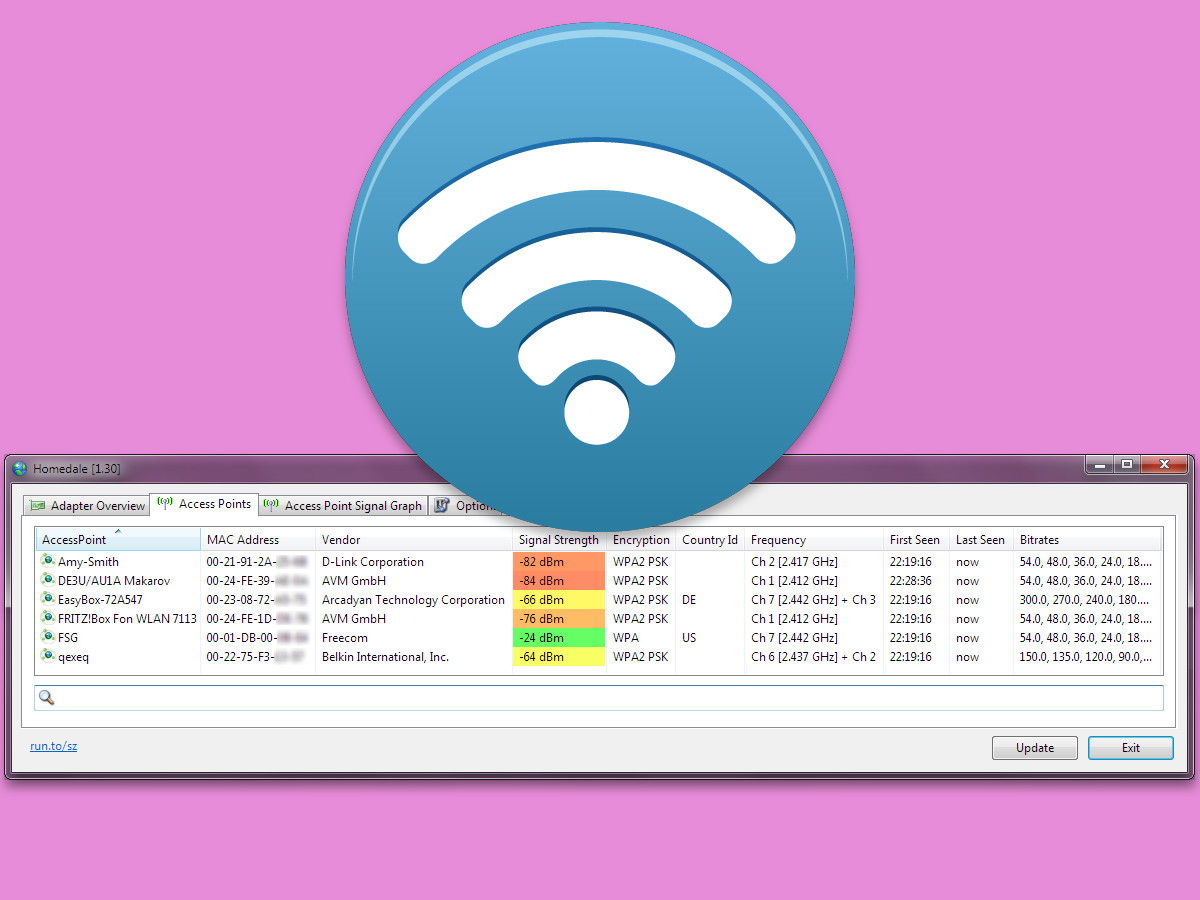This screenshot has height=900, width=1200.
Task: Sort by Encryption column header
Action: tap(641, 540)
